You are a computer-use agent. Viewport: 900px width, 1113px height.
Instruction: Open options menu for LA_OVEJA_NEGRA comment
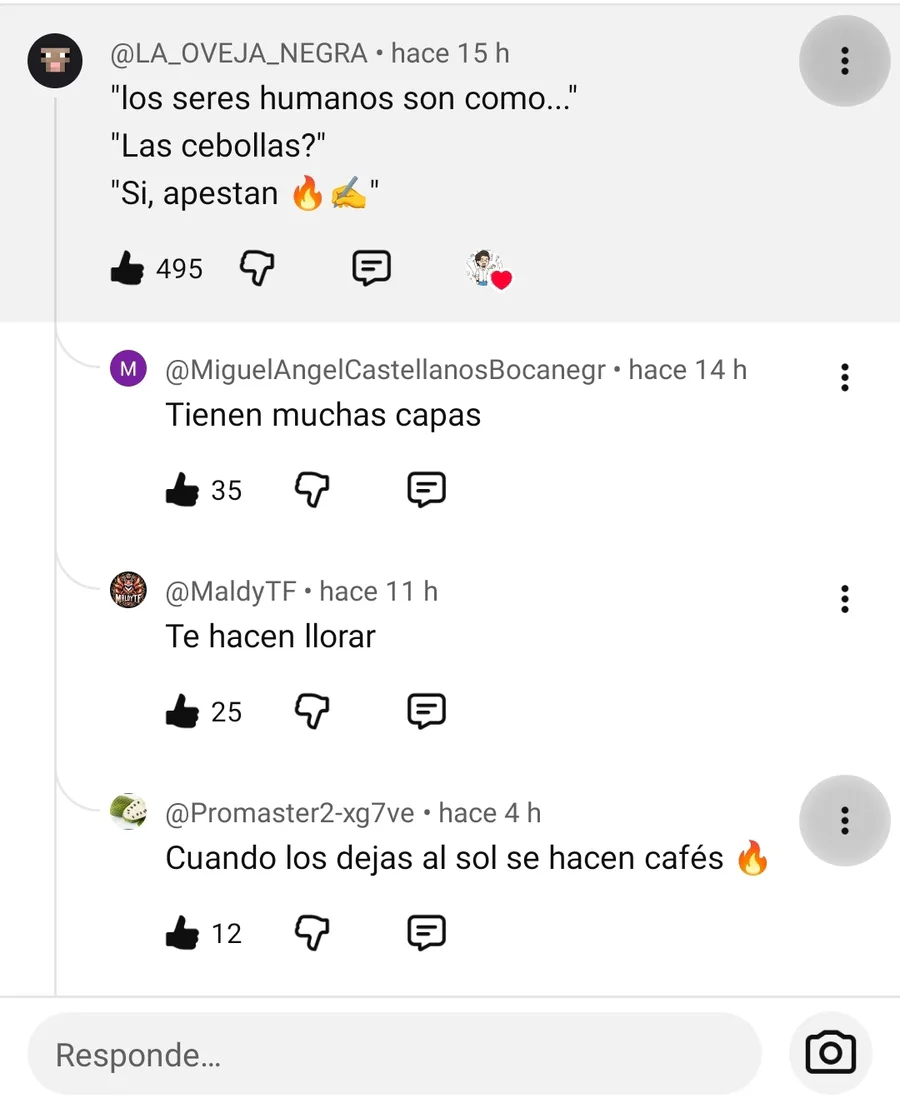(844, 61)
